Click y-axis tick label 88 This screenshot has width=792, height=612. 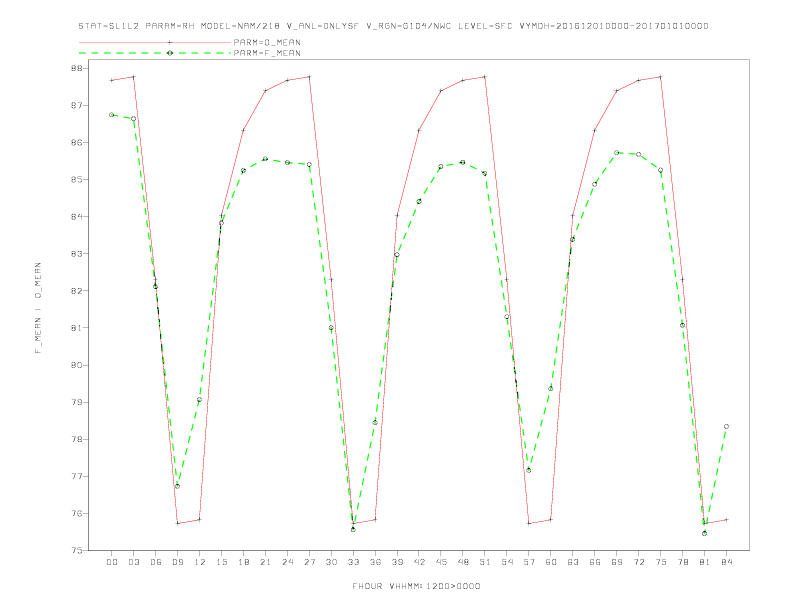[x=78, y=68]
